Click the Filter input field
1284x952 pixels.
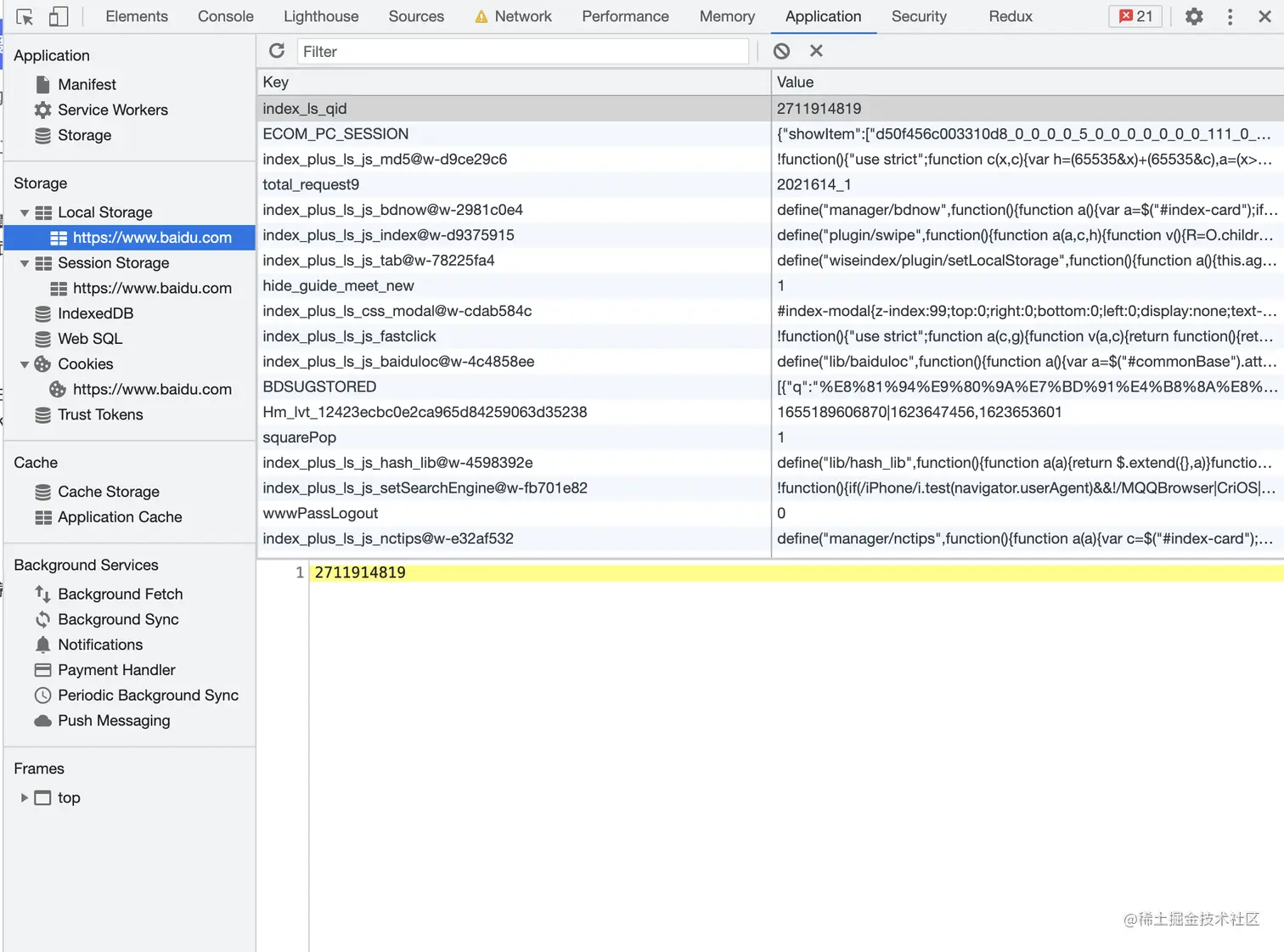point(522,51)
